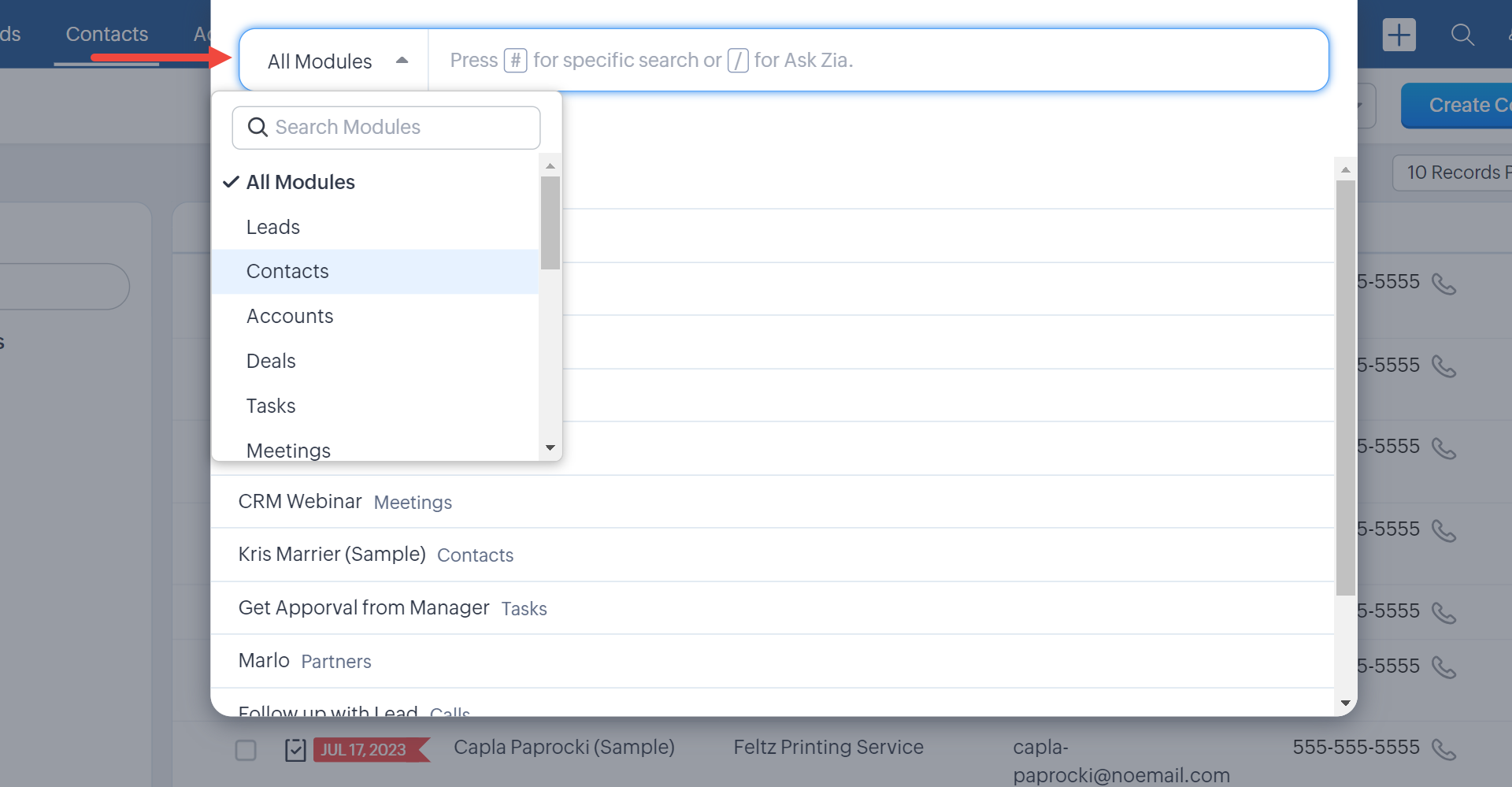This screenshot has height=787, width=1512.
Task: Select Contacts in the module list
Action: 287,272
